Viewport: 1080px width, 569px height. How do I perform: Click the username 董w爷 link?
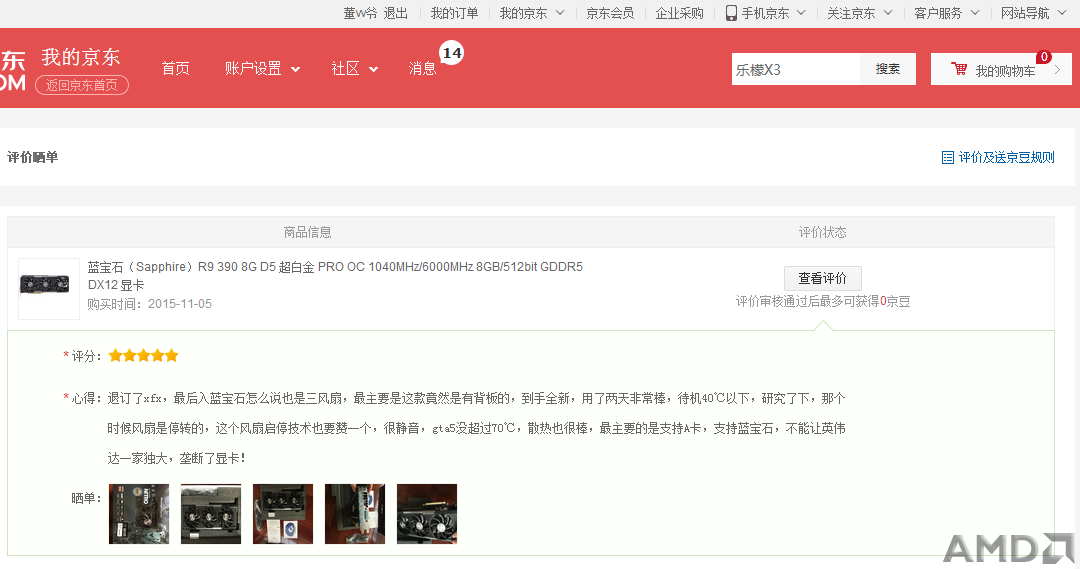(x=360, y=13)
